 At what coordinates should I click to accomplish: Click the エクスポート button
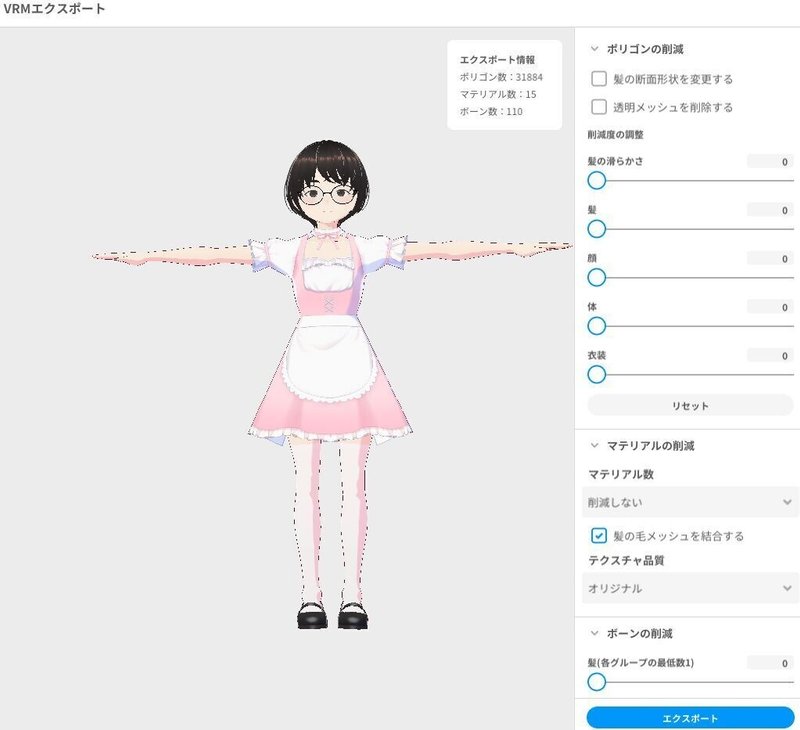coord(690,717)
